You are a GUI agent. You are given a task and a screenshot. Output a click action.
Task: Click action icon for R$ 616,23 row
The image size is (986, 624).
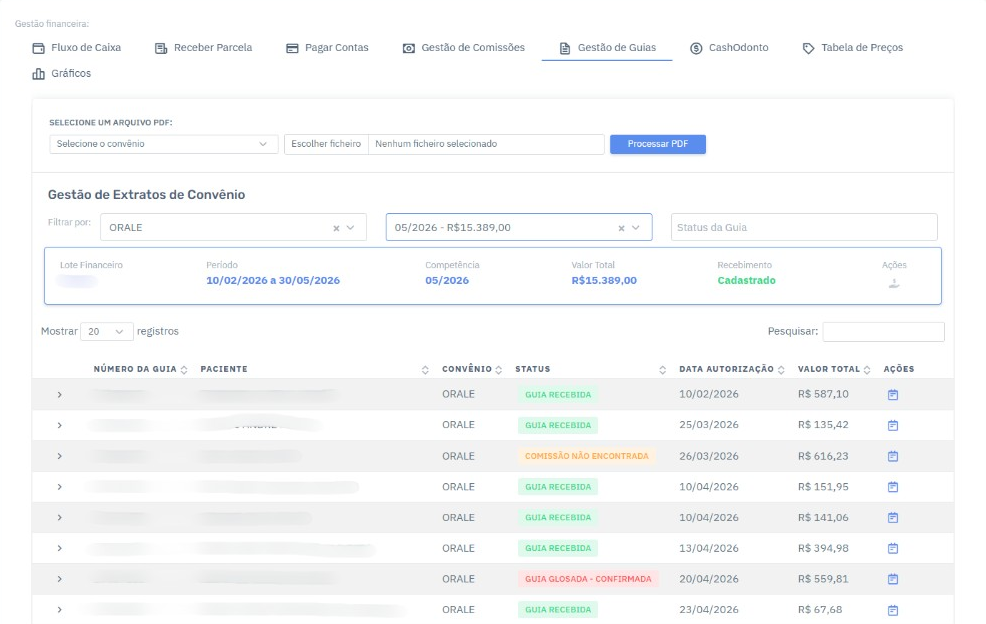893,456
